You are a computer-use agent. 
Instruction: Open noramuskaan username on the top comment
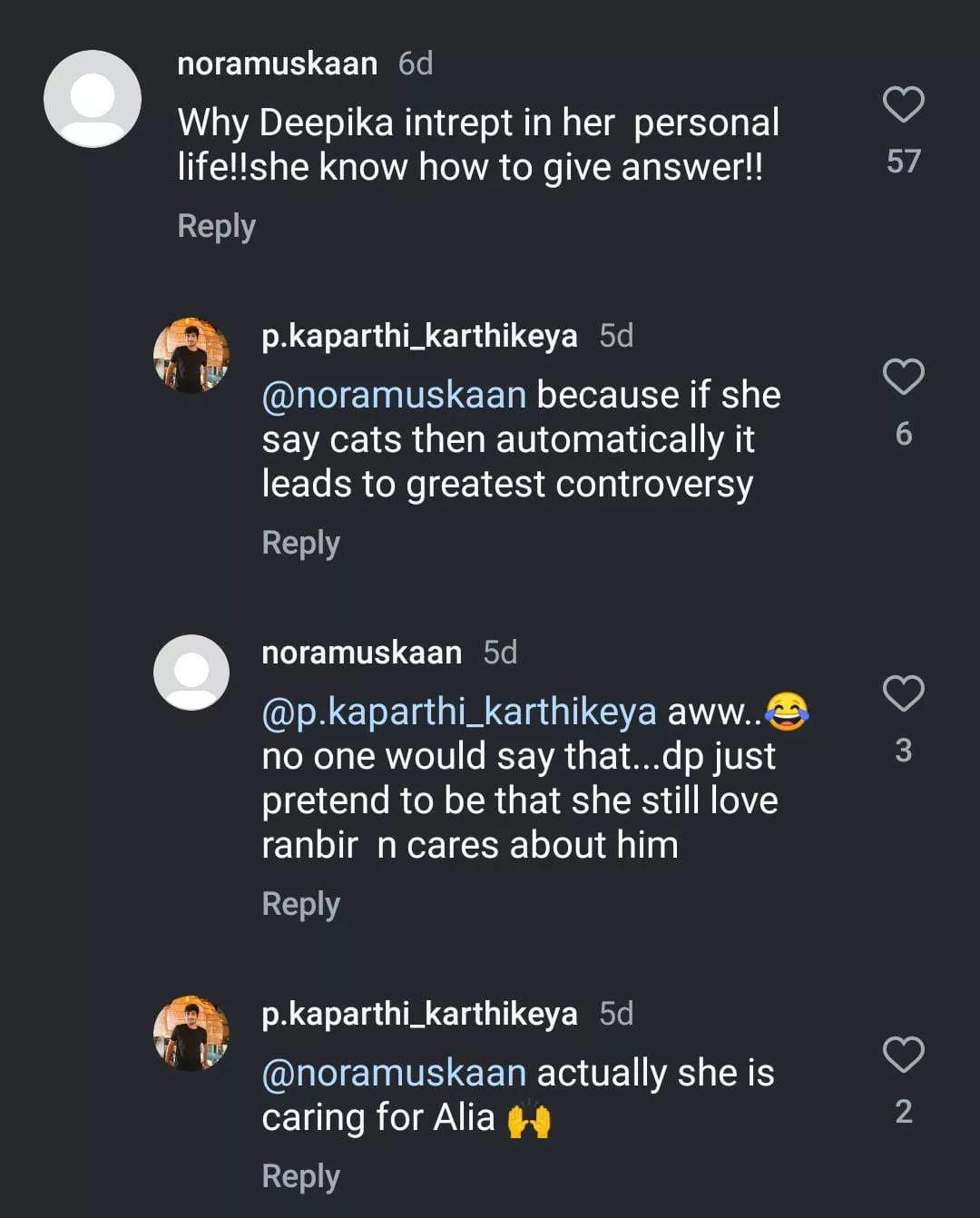click(277, 64)
